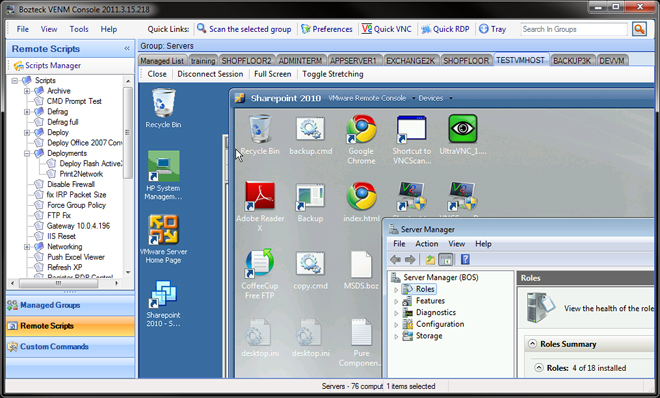Expand Diagnostics node in Server Manager
Image resolution: width=660 pixels, height=398 pixels.
(396, 313)
